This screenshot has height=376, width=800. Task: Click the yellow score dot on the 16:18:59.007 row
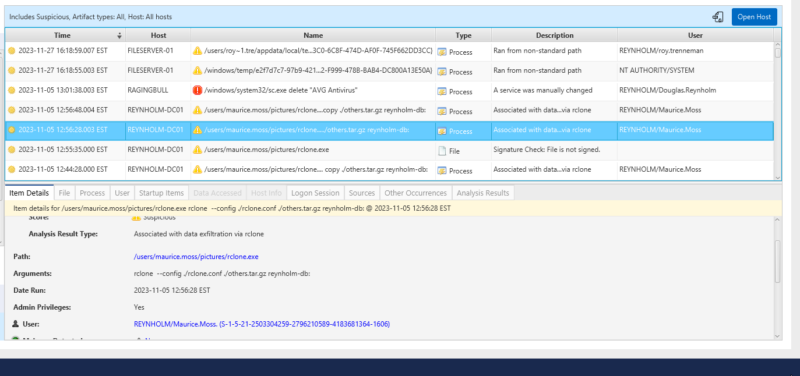pyautogui.click(x=12, y=51)
